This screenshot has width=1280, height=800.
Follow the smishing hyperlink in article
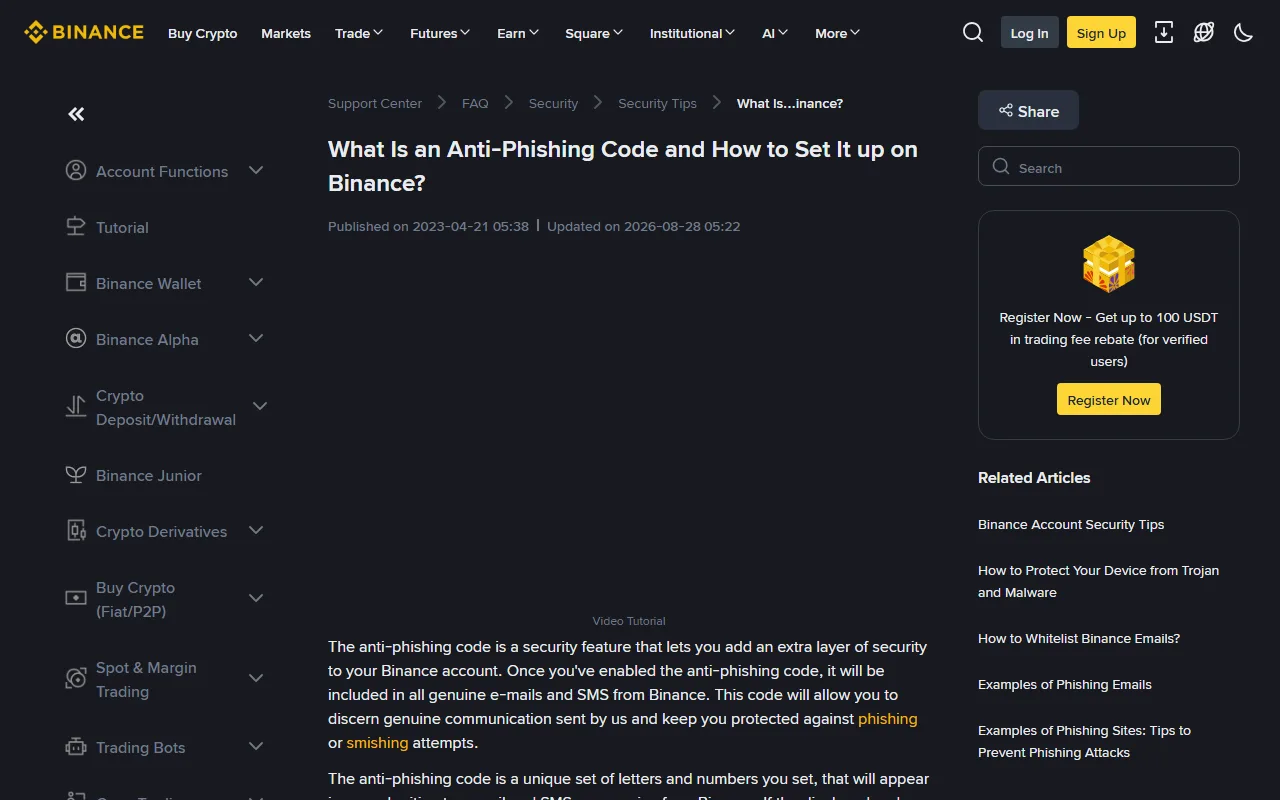[x=377, y=742]
